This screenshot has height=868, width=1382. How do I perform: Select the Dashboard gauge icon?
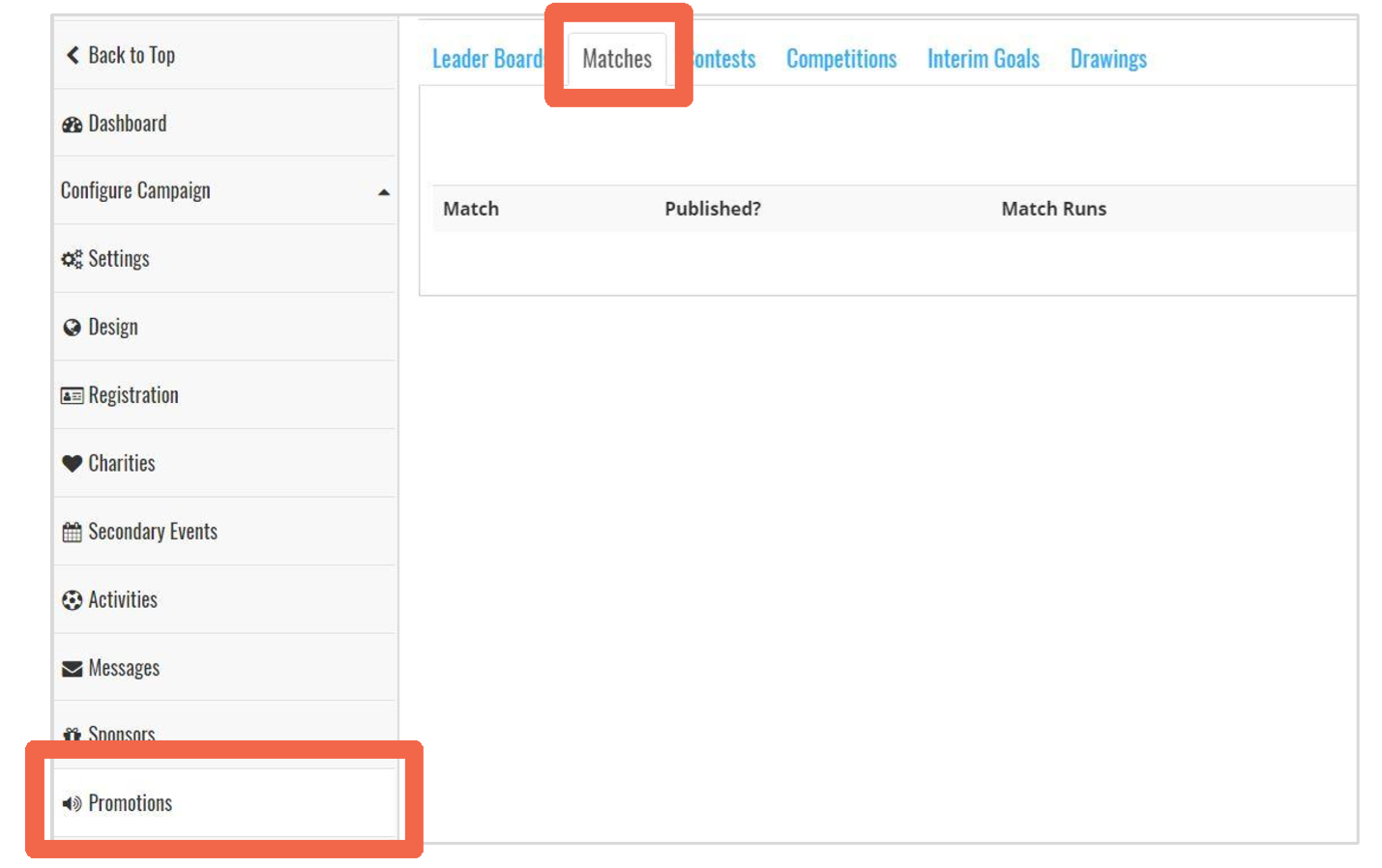click(73, 123)
